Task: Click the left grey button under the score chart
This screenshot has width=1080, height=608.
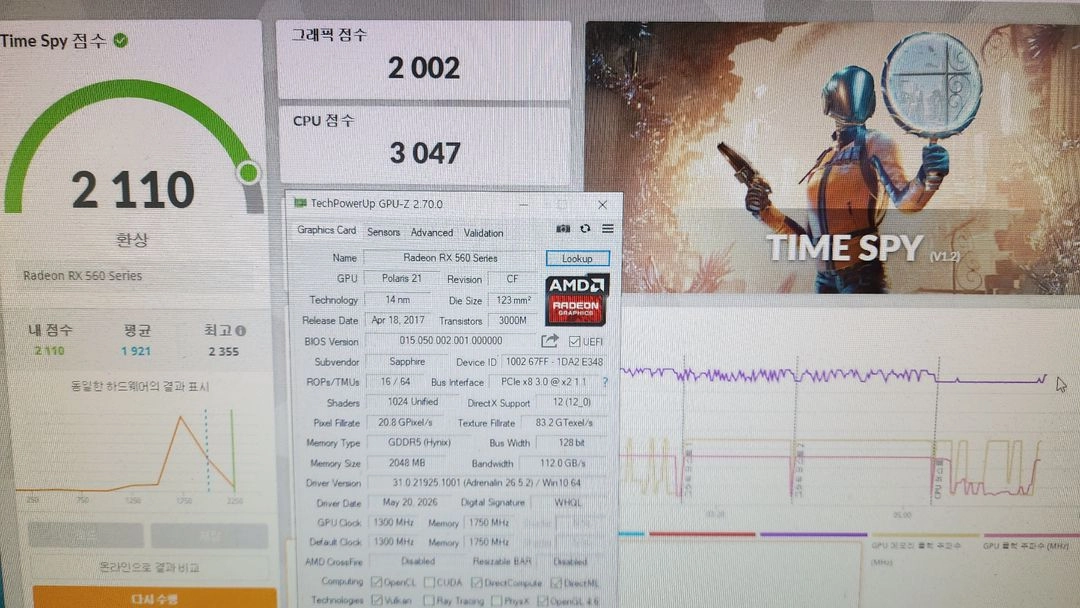Action: click(x=85, y=535)
